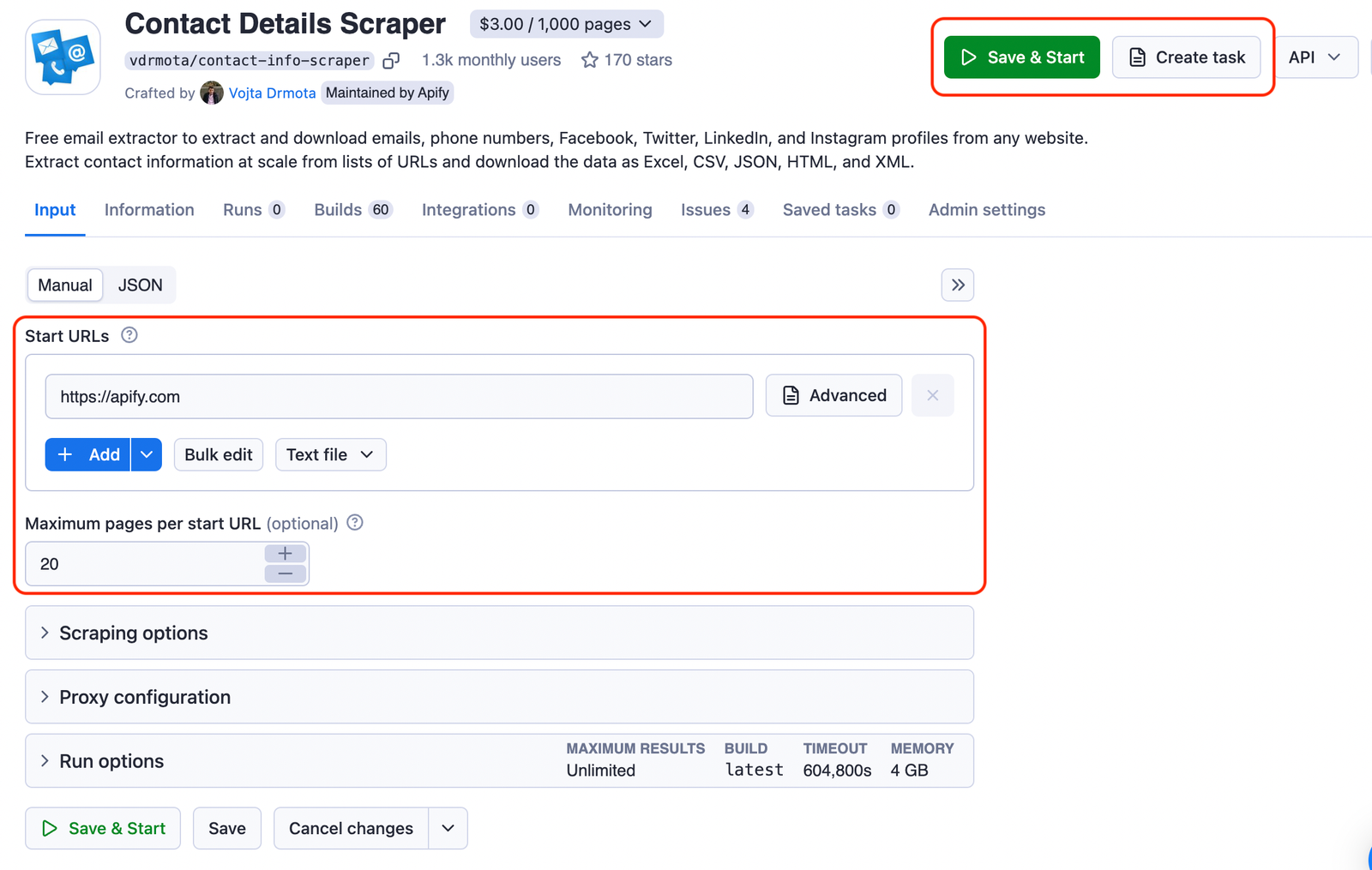Expand the Run options section
The width and height of the screenshot is (1372, 870).
tap(111, 760)
